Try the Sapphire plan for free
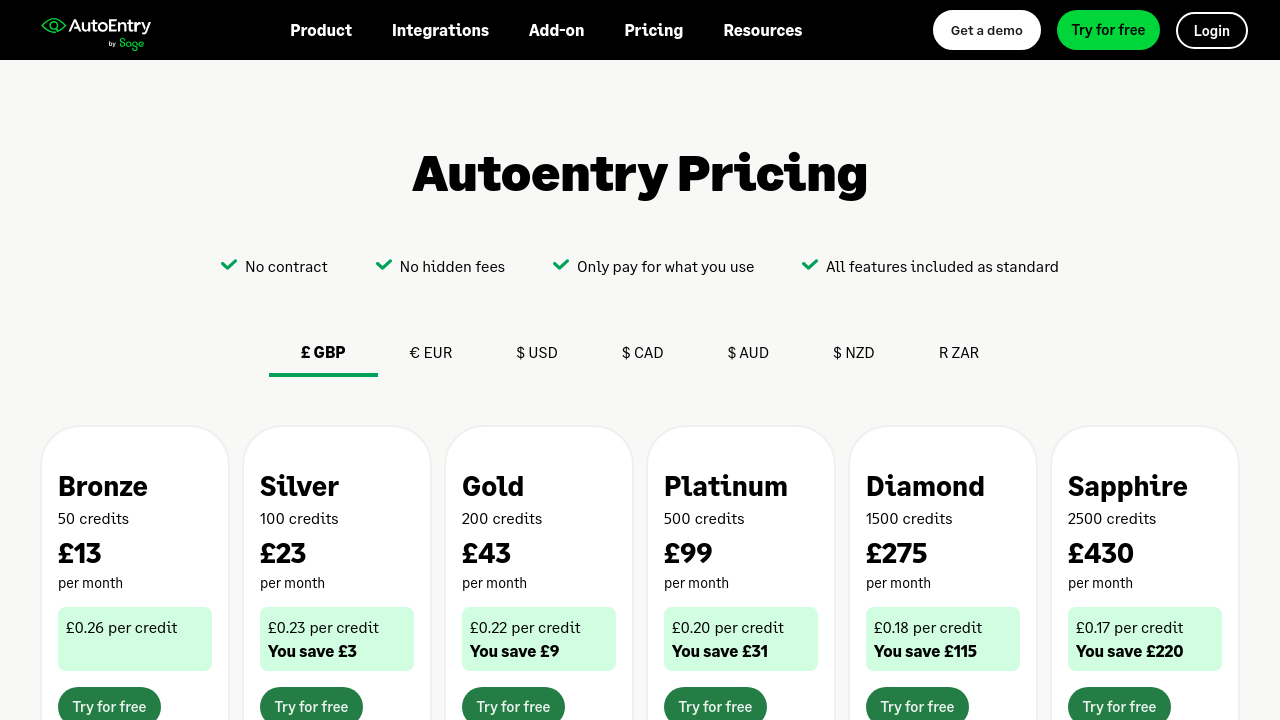Viewport: 1280px width, 720px height. coord(1119,705)
